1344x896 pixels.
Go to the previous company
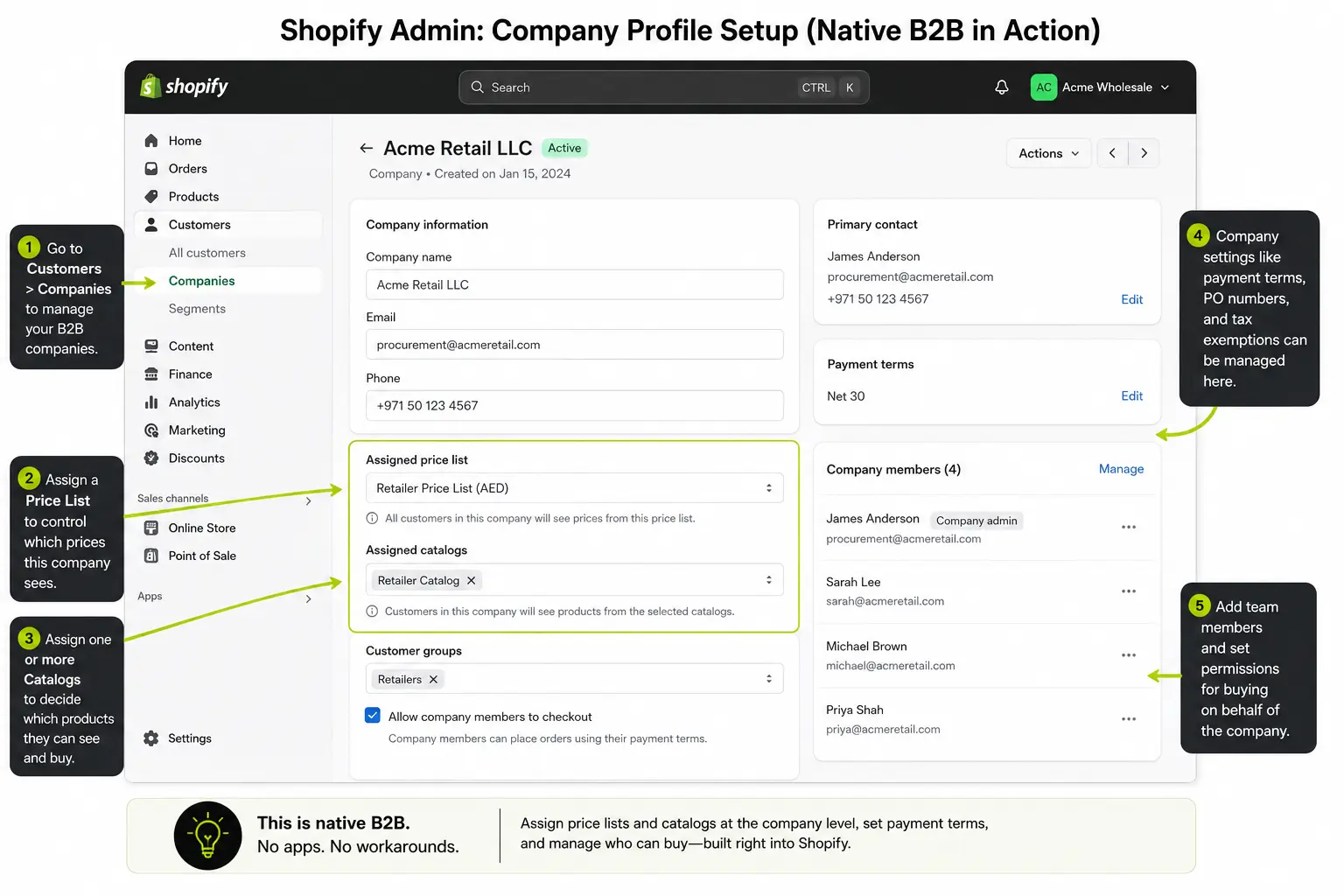pos(1113,153)
